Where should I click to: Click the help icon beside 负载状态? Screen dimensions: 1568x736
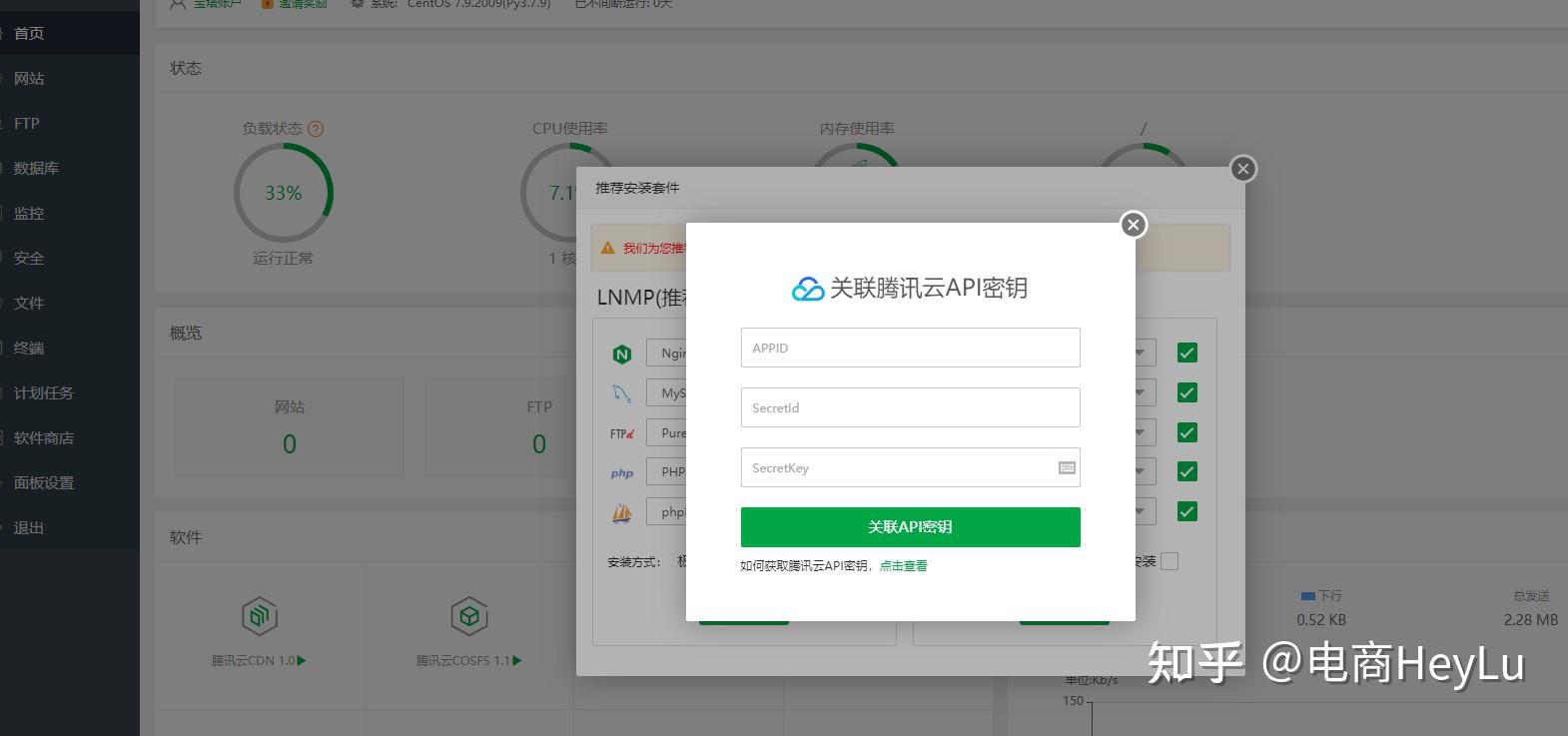316,129
